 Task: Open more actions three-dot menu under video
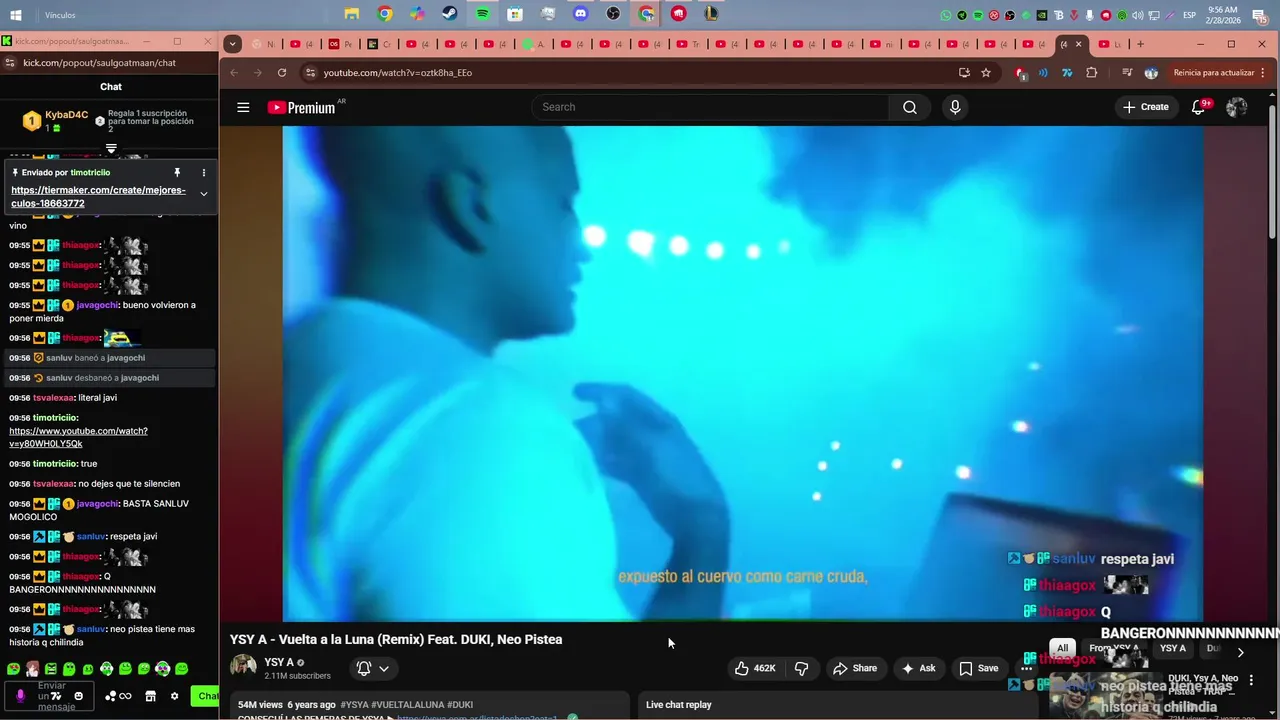tap(1027, 668)
